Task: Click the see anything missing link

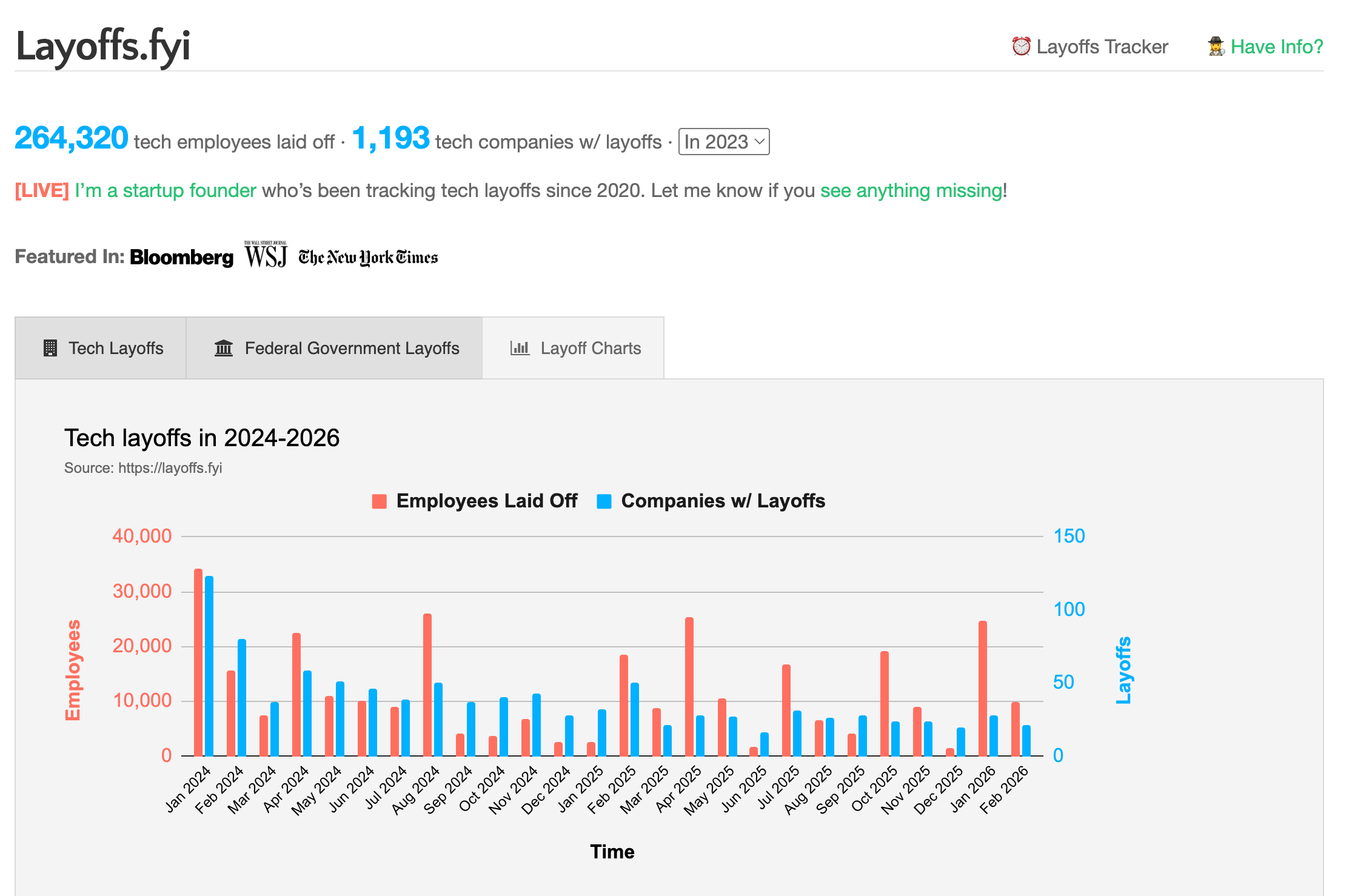Action: coord(911,190)
